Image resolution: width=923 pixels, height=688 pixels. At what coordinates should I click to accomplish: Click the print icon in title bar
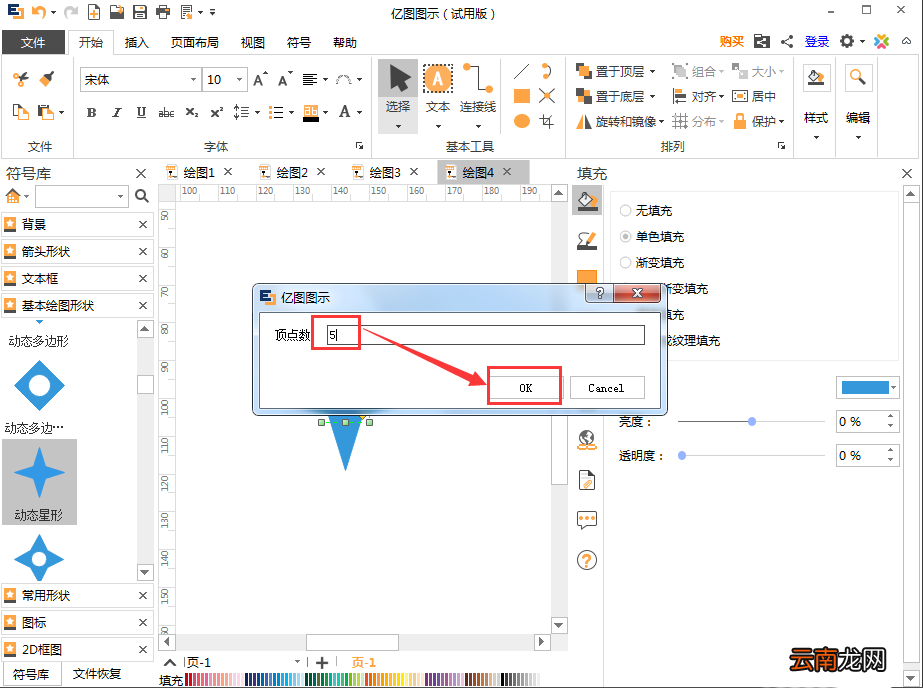click(x=163, y=11)
